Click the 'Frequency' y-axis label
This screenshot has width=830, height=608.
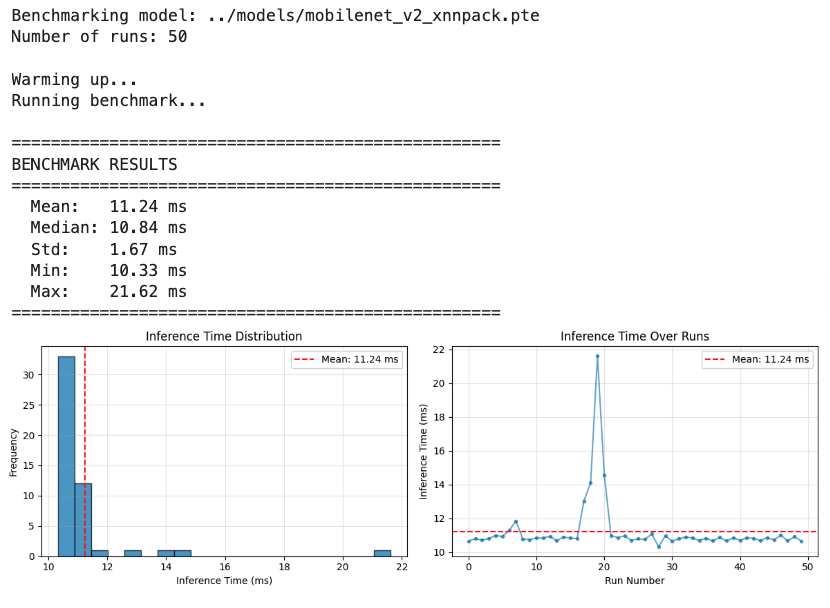tap(14, 452)
